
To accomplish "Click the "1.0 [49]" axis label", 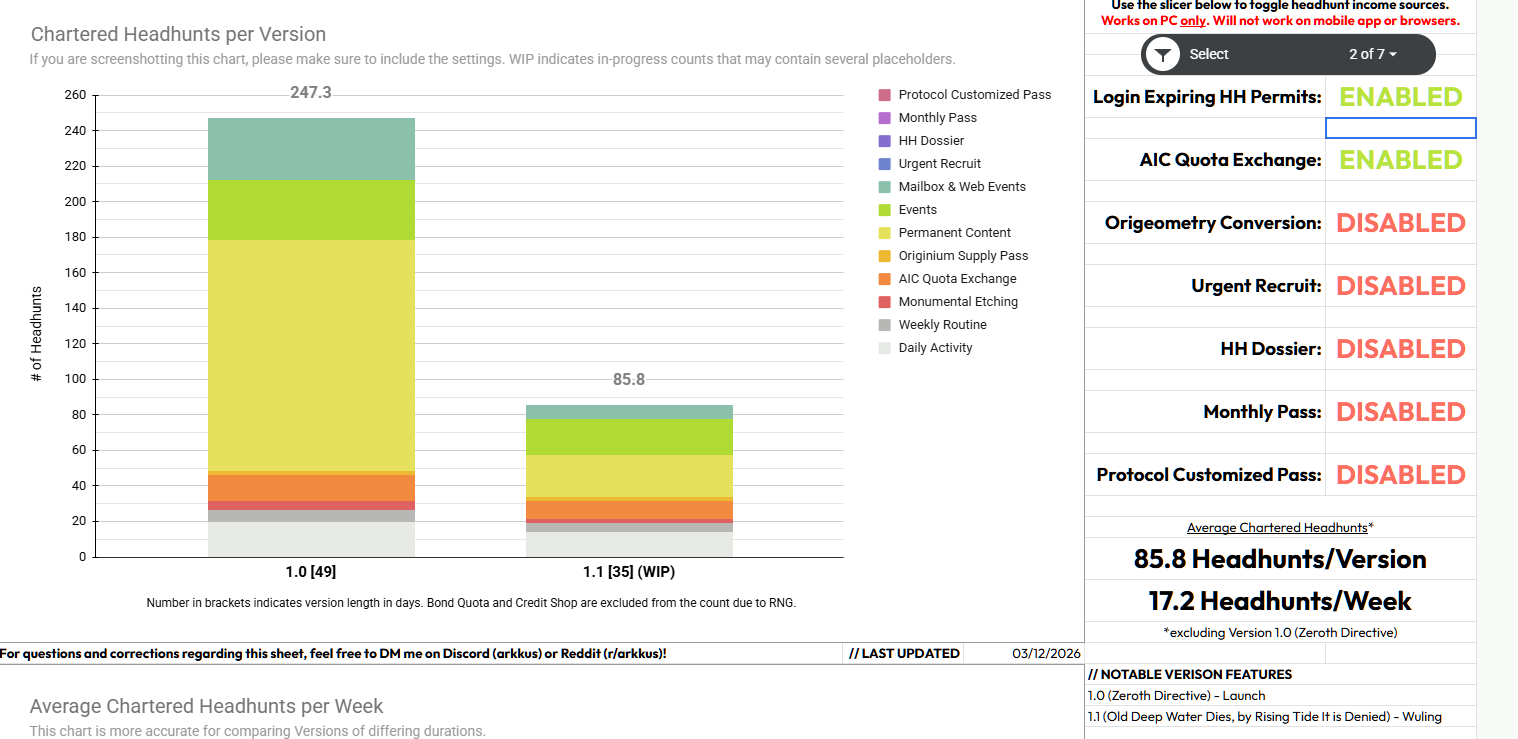I will click(x=311, y=573).
